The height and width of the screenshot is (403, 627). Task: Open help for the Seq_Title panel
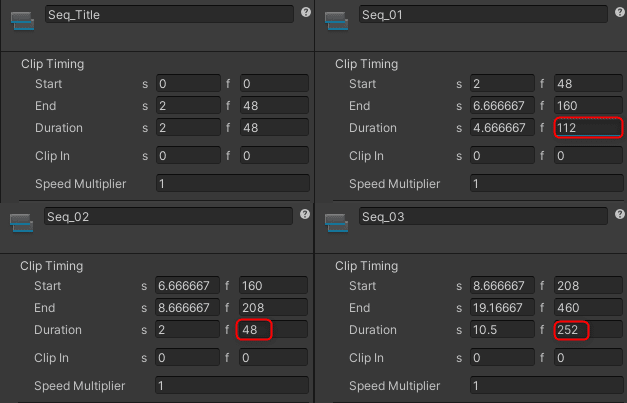tap(306, 12)
